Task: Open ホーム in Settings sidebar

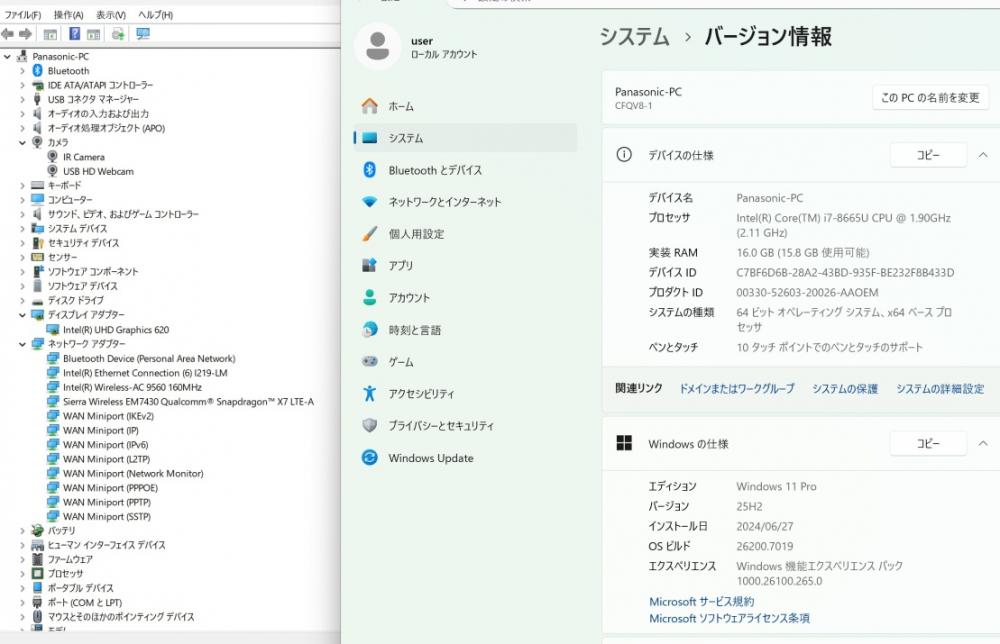Action: 466,106
